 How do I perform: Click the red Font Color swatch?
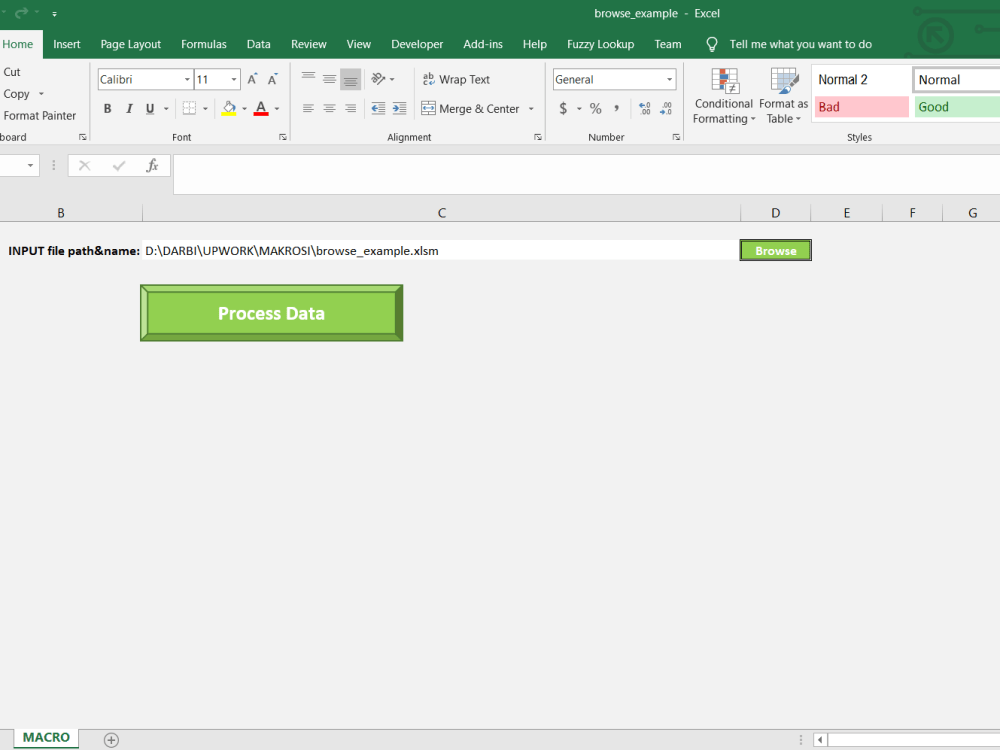tap(259, 114)
